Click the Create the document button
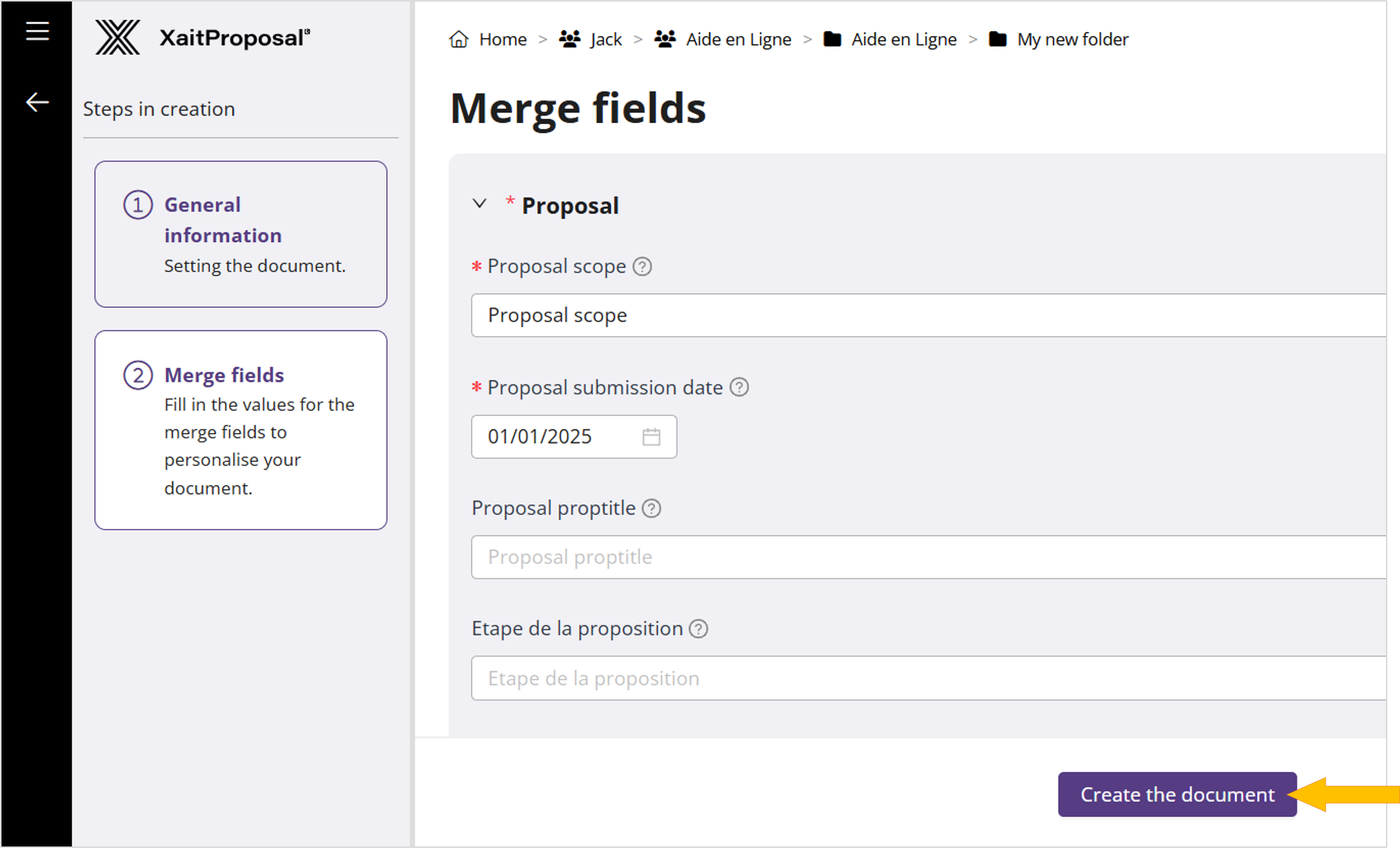 (1177, 794)
